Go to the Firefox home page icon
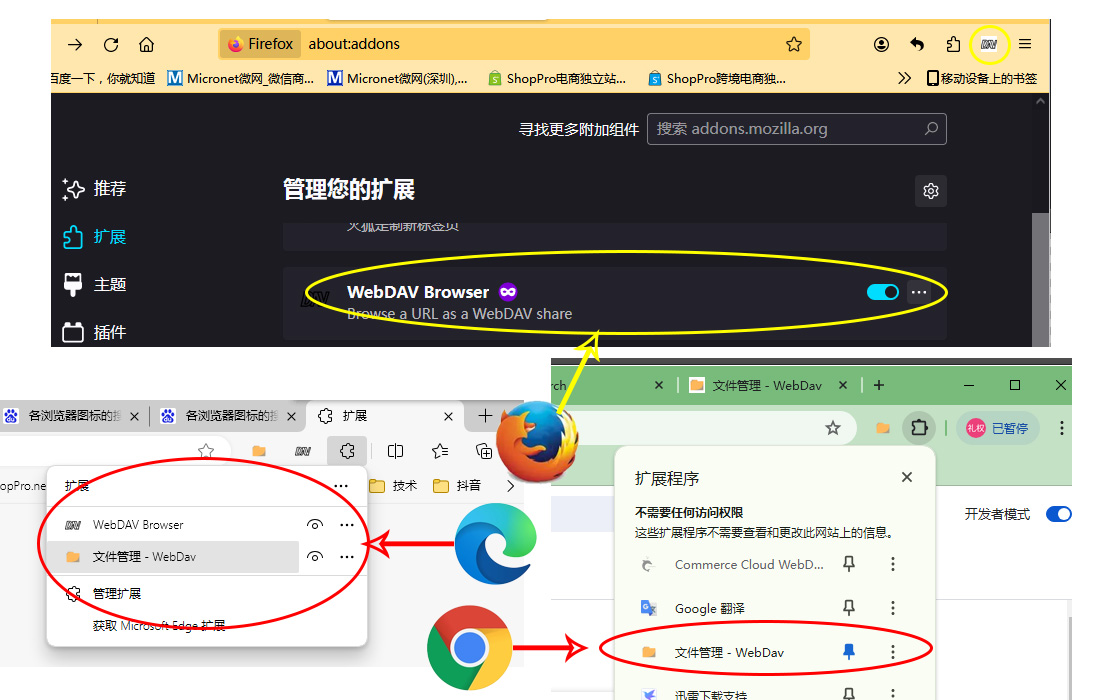Image resolution: width=1100 pixels, height=700 pixels. [x=147, y=45]
